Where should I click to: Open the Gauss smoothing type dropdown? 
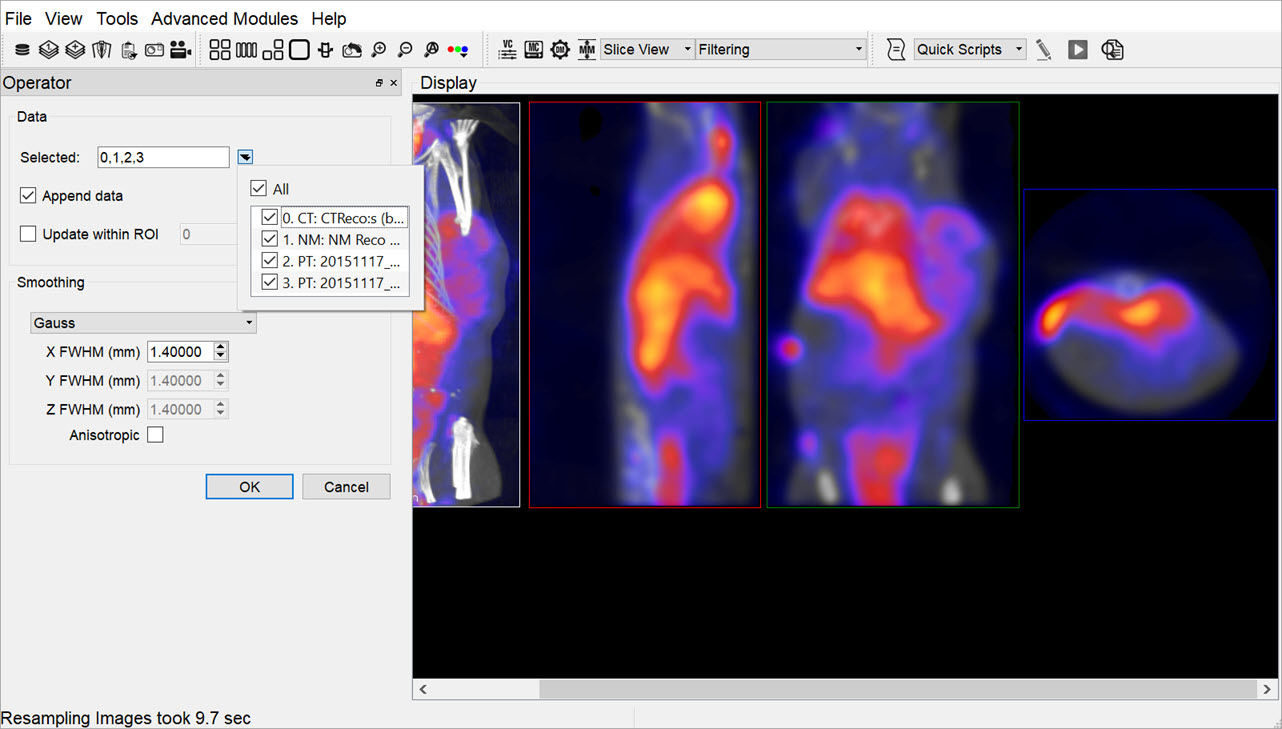pyautogui.click(x=143, y=323)
